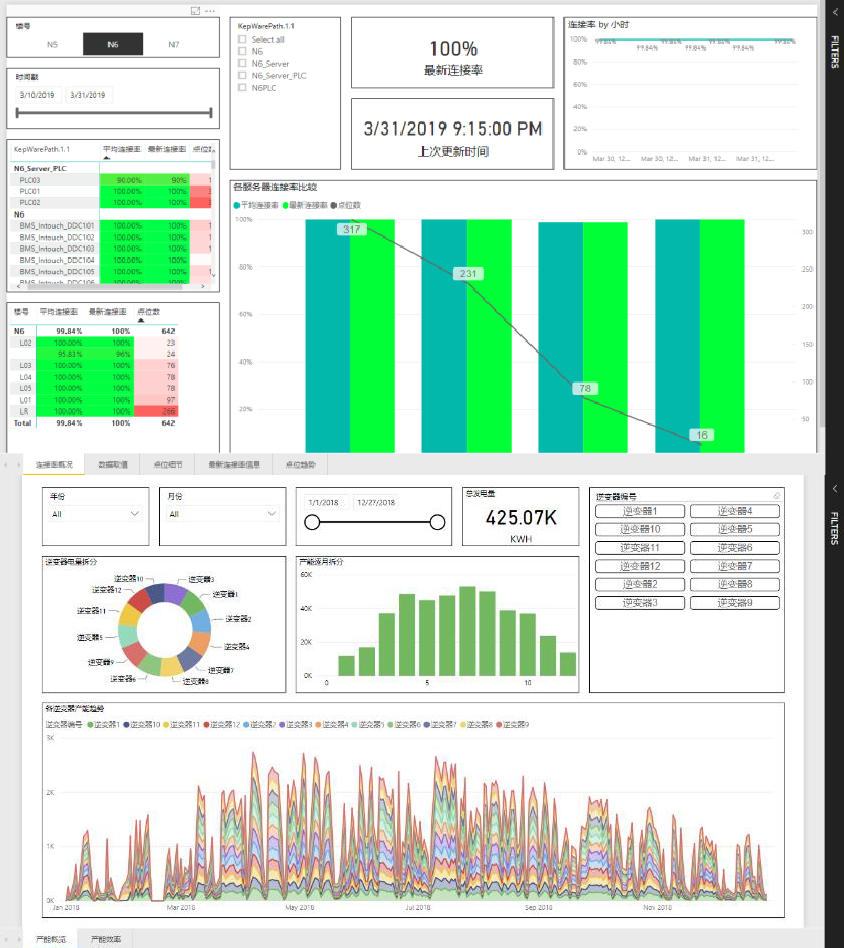This screenshot has height=948, width=844.
Task: Select the dark N6 slicer button
Action: [x=113, y=44]
